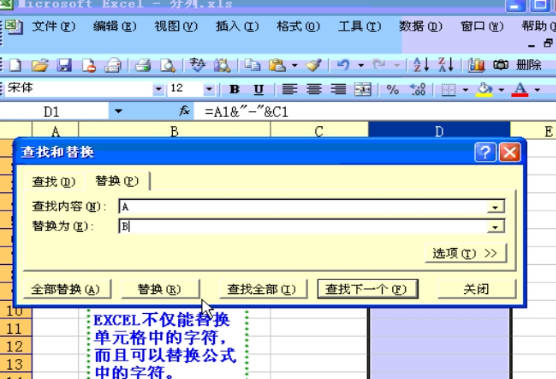
Task: Open the 窗口(W) menu
Action: click(x=482, y=26)
